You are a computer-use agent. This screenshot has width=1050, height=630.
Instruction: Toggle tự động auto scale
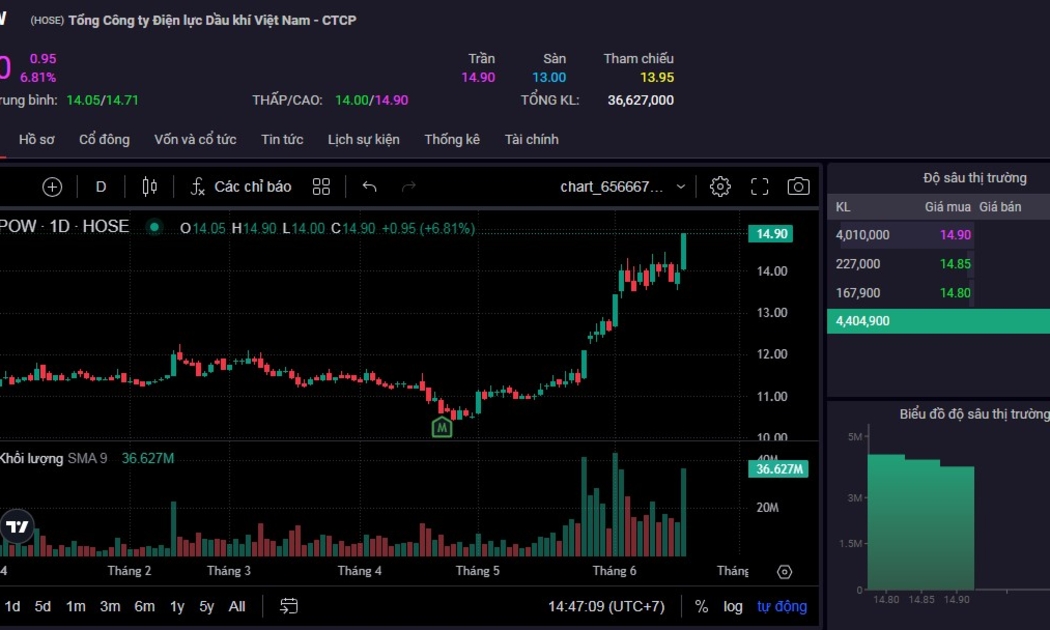[781, 606]
